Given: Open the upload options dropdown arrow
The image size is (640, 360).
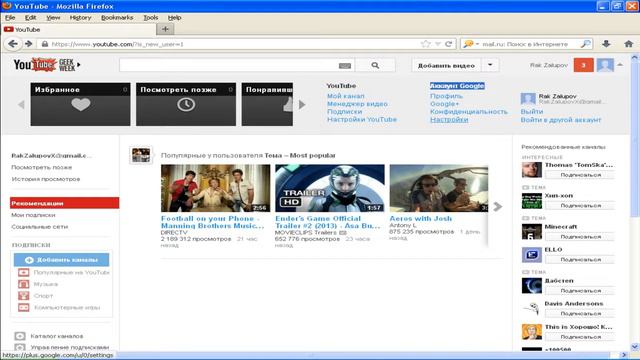Looking at the screenshot, I should [490, 65].
